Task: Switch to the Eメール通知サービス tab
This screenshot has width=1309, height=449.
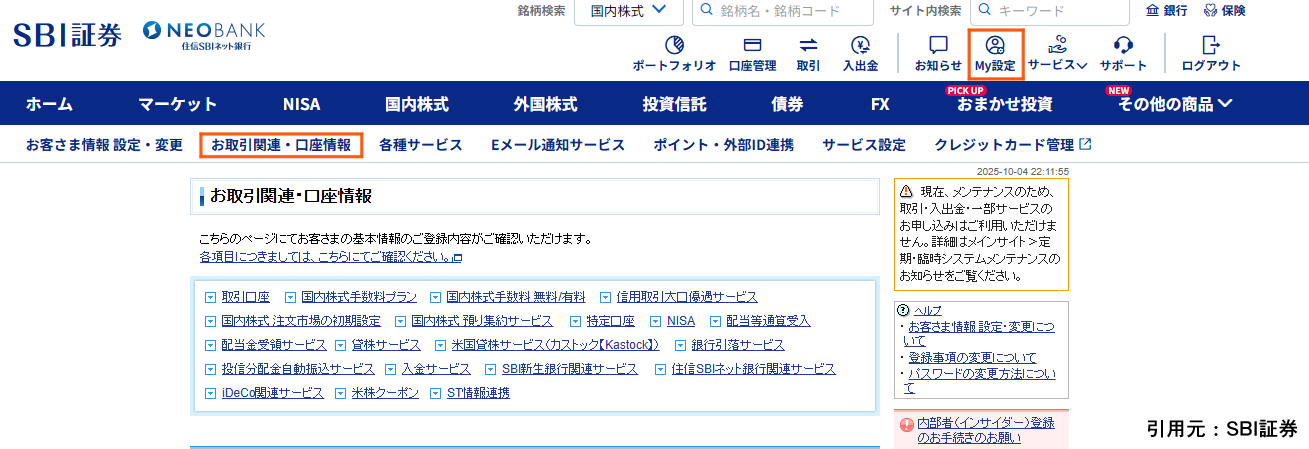Action: click(x=558, y=145)
